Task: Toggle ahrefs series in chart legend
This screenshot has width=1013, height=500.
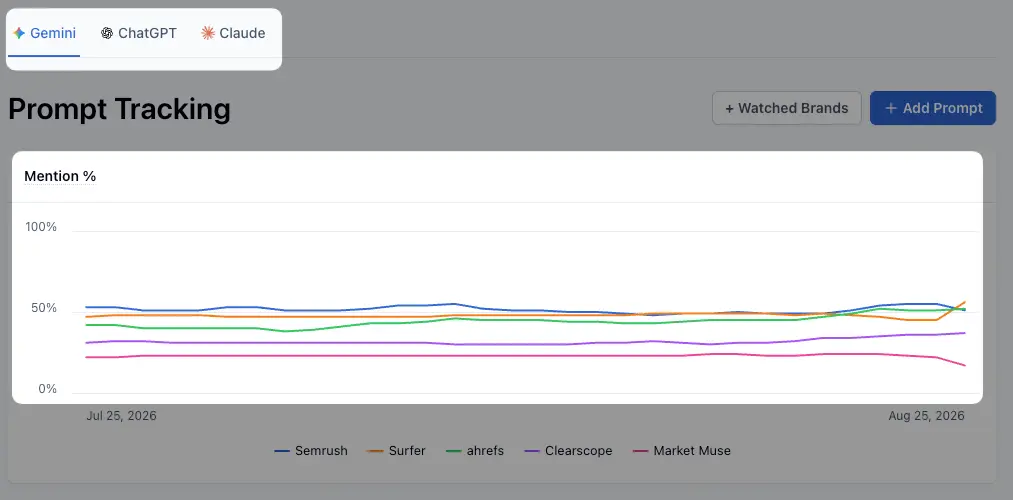Action: point(475,451)
